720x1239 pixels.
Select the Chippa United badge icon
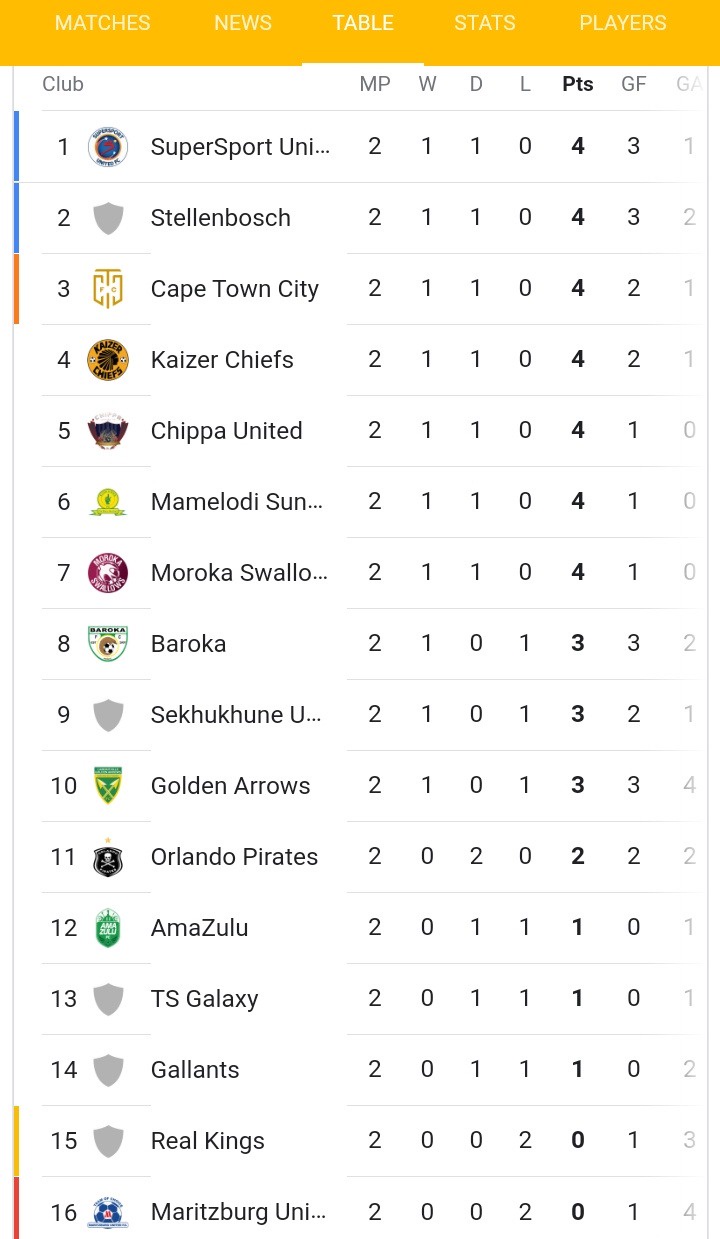(108, 431)
